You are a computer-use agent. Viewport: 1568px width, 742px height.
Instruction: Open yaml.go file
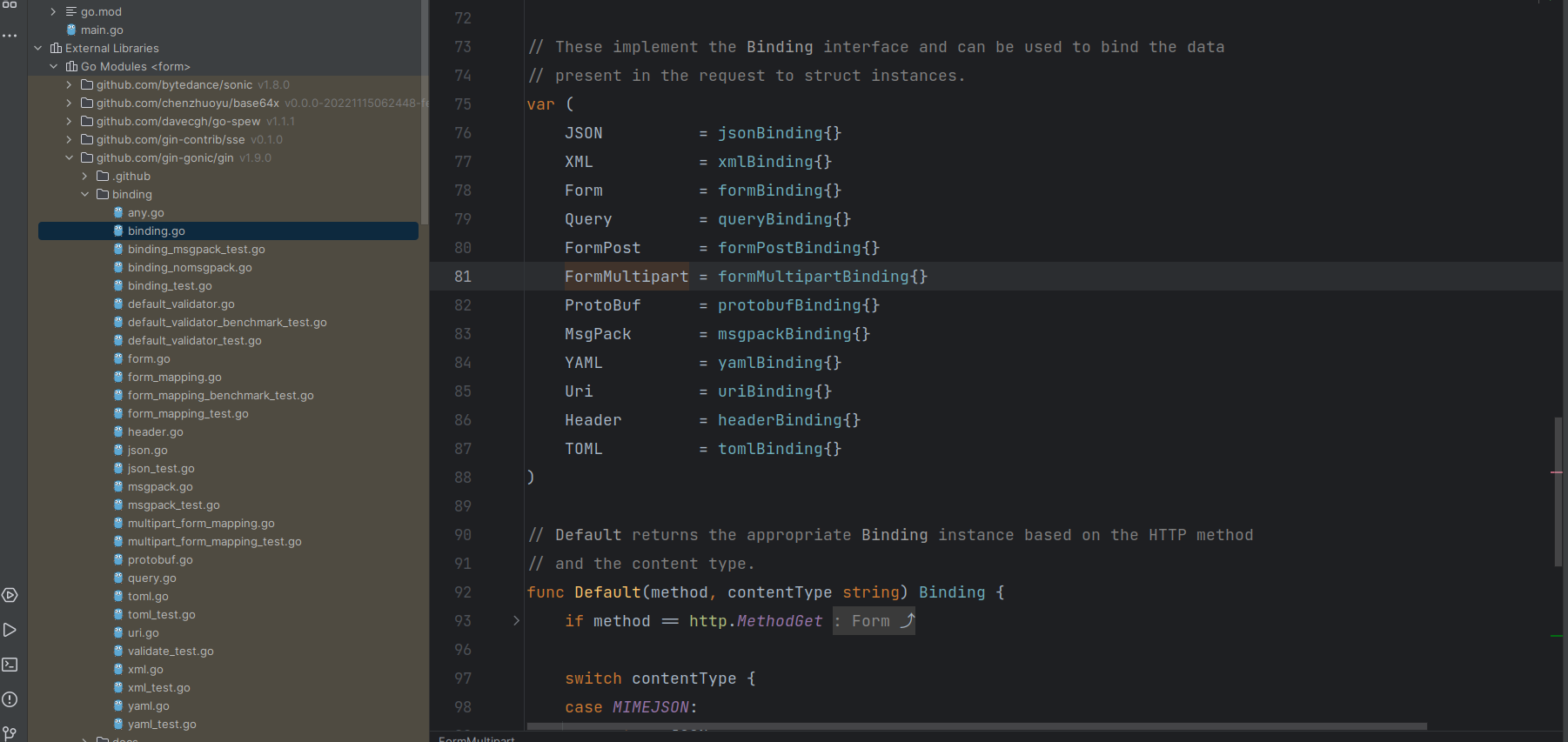[x=148, y=705]
